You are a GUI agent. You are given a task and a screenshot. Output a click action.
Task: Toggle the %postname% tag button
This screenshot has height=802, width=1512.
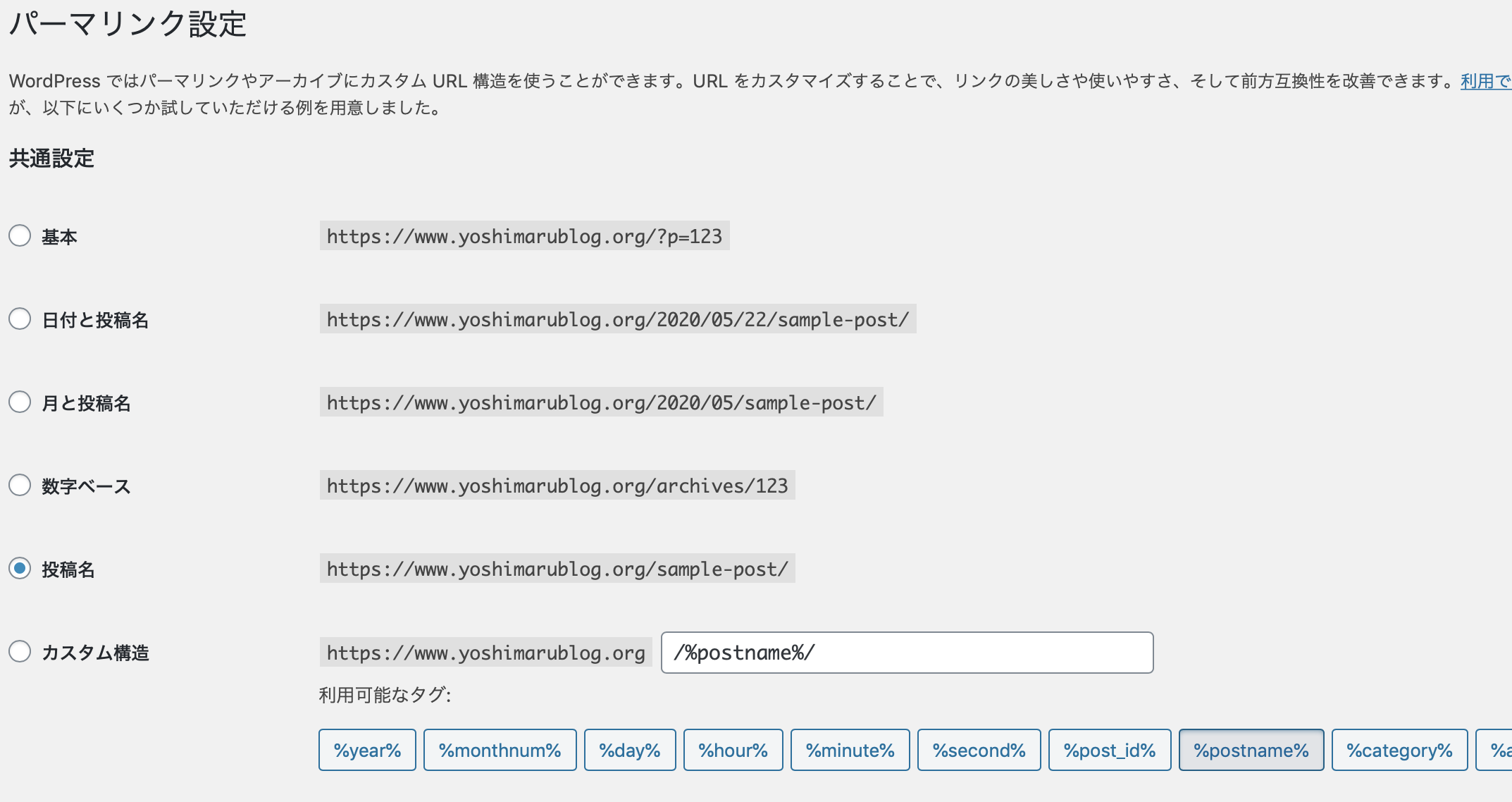[x=1251, y=750]
